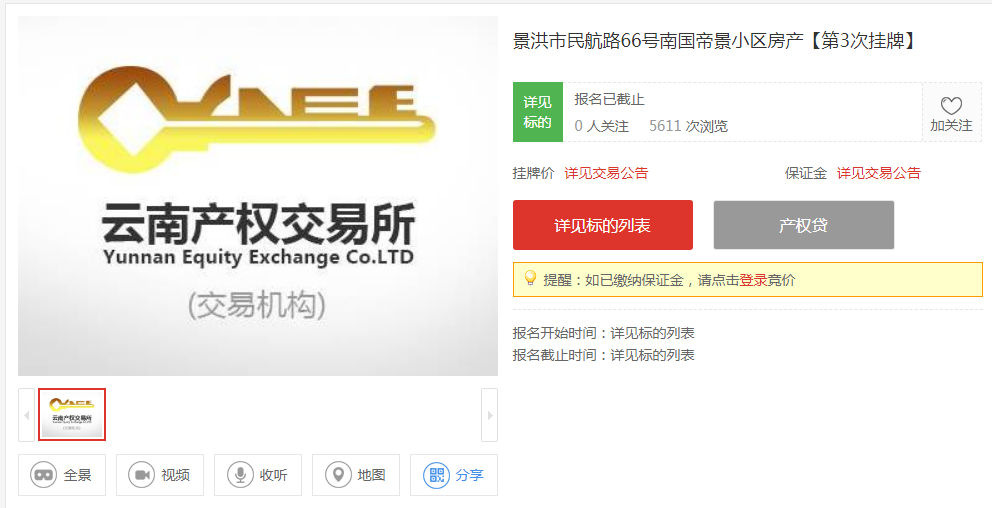The height and width of the screenshot is (508, 992).
Task: Click 详见交易公告 next to 挂牌价
Action: click(x=606, y=173)
